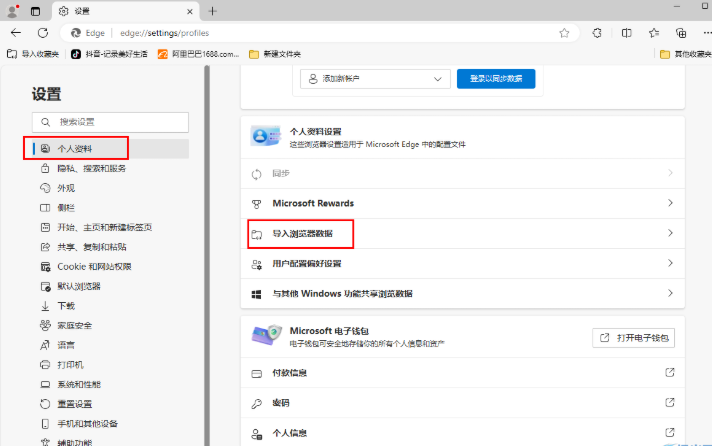Click the Microsoft Rewards trophy icon
The image size is (712, 446).
click(257, 204)
